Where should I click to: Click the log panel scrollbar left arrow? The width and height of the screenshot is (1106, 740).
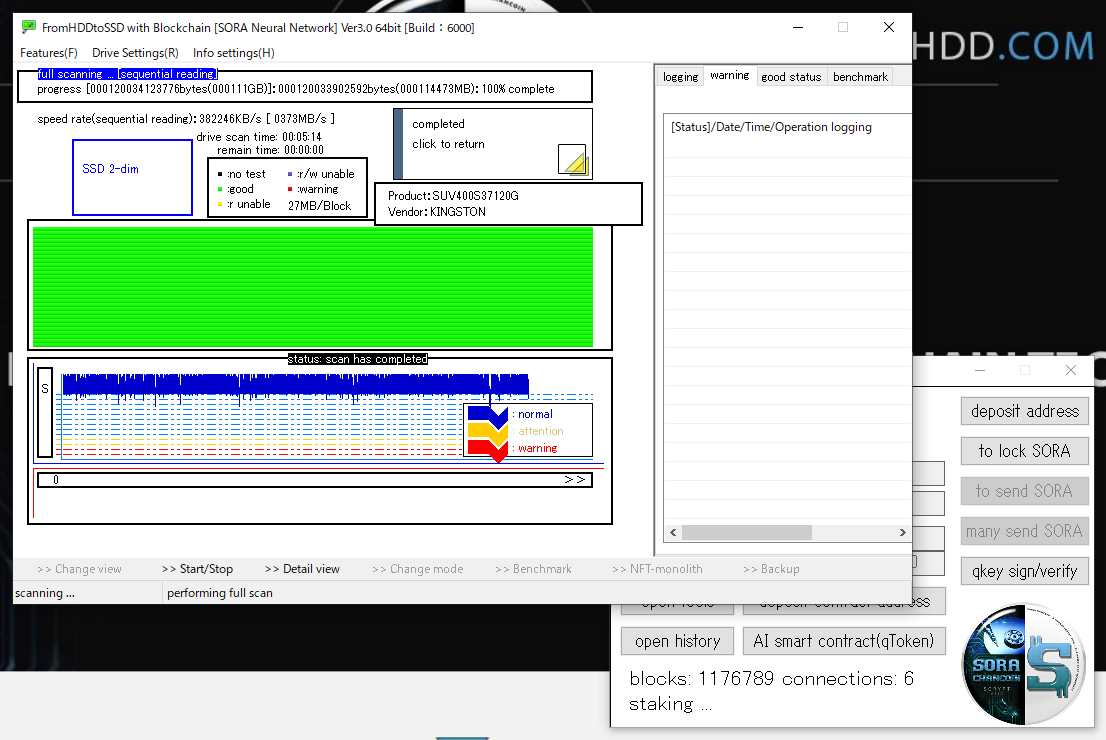(x=673, y=533)
